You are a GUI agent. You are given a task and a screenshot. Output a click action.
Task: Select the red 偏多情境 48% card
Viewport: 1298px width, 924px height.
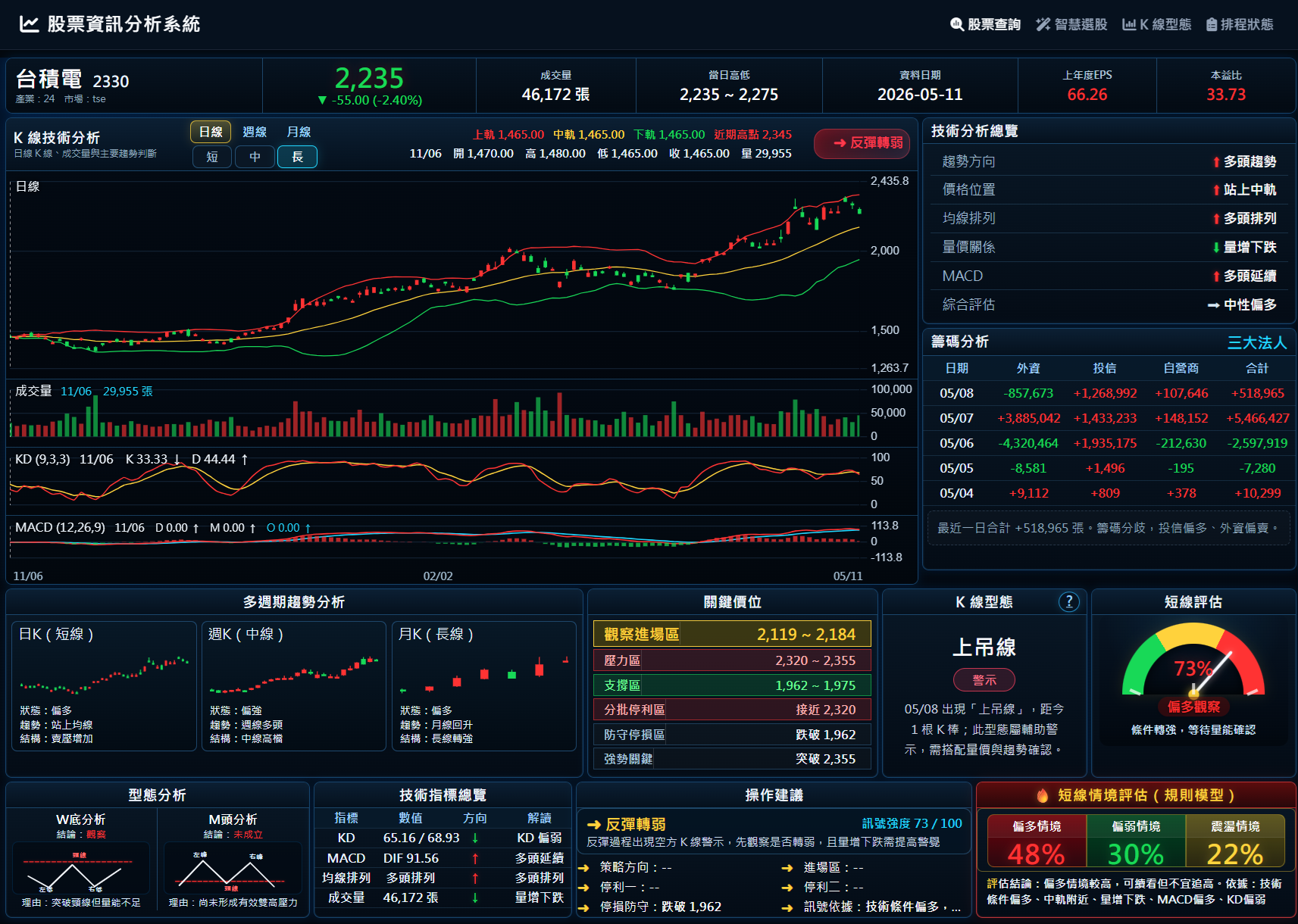point(1036,841)
